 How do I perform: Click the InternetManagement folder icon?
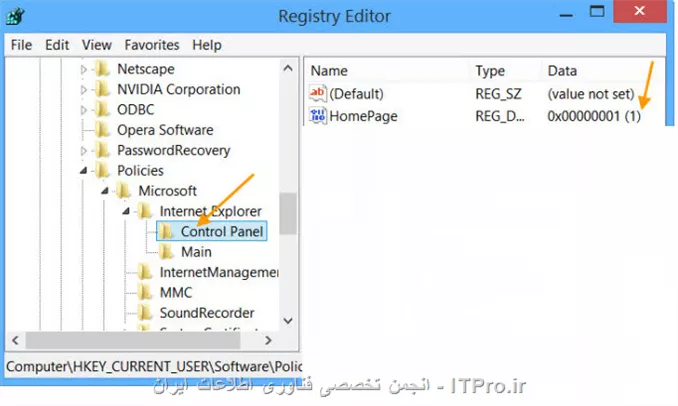145,272
